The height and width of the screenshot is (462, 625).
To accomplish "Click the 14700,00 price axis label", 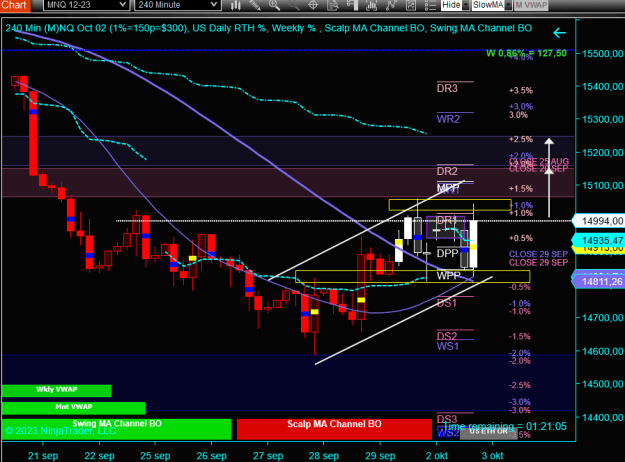I will click(602, 318).
